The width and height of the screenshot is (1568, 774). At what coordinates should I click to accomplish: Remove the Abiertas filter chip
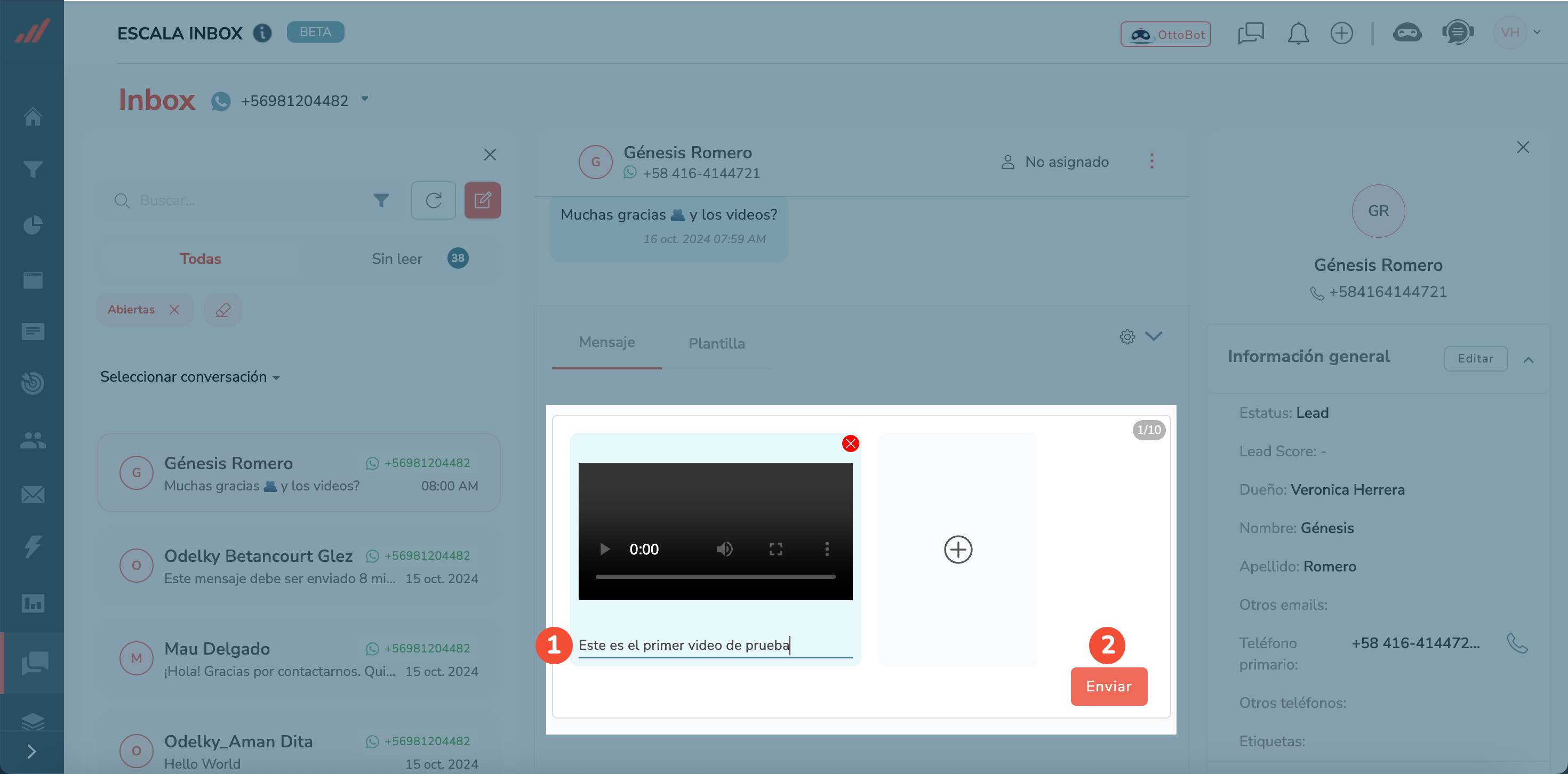(x=174, y=309)
